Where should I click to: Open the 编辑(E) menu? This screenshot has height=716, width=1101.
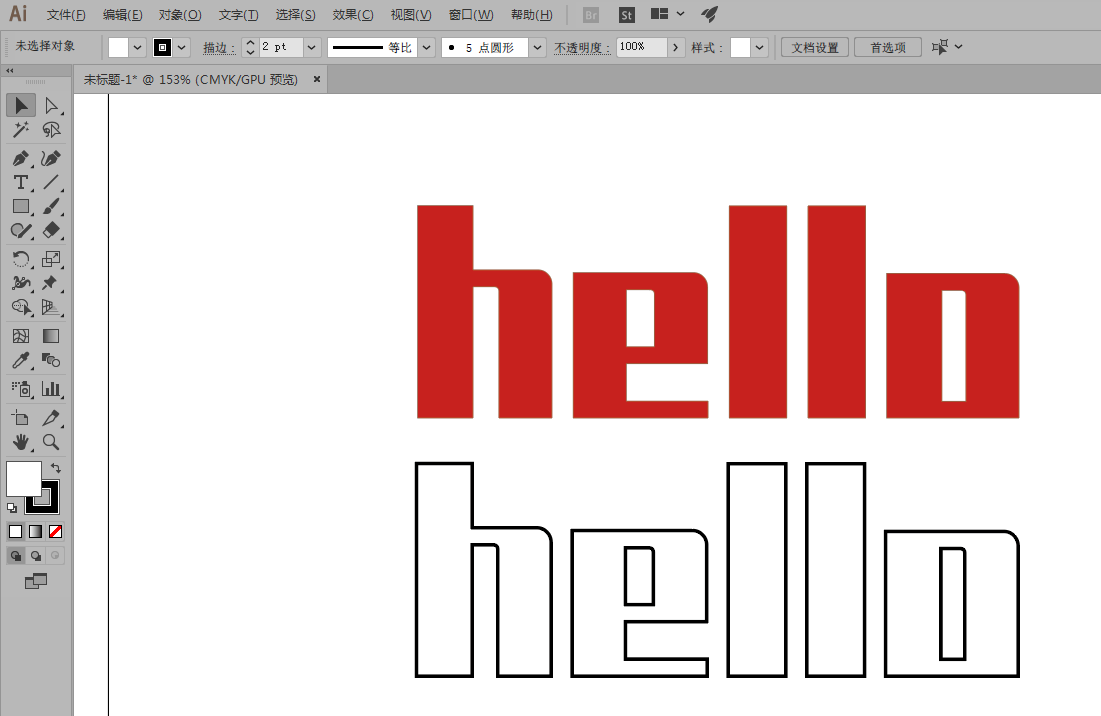tap(123, 15)
